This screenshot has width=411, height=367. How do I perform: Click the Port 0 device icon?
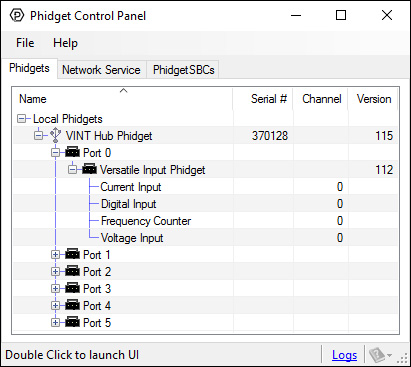tap(72, 152)
